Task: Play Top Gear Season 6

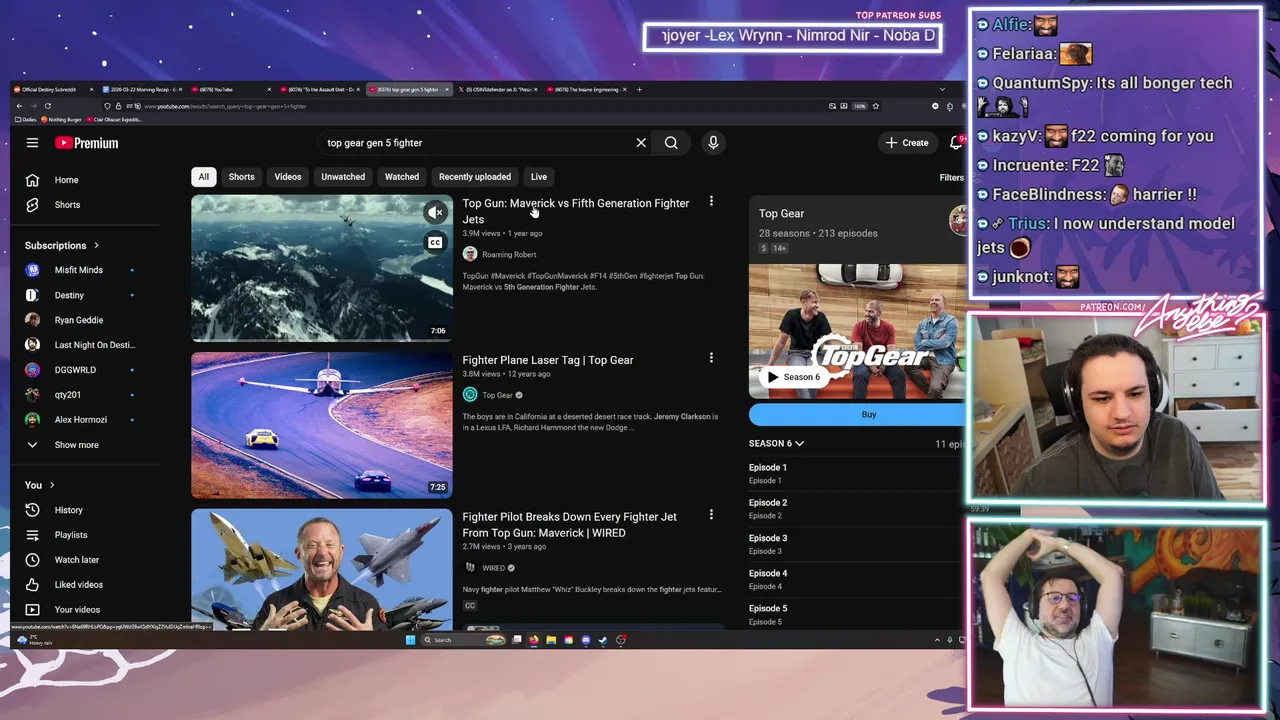Action: (x=794, y=377)
